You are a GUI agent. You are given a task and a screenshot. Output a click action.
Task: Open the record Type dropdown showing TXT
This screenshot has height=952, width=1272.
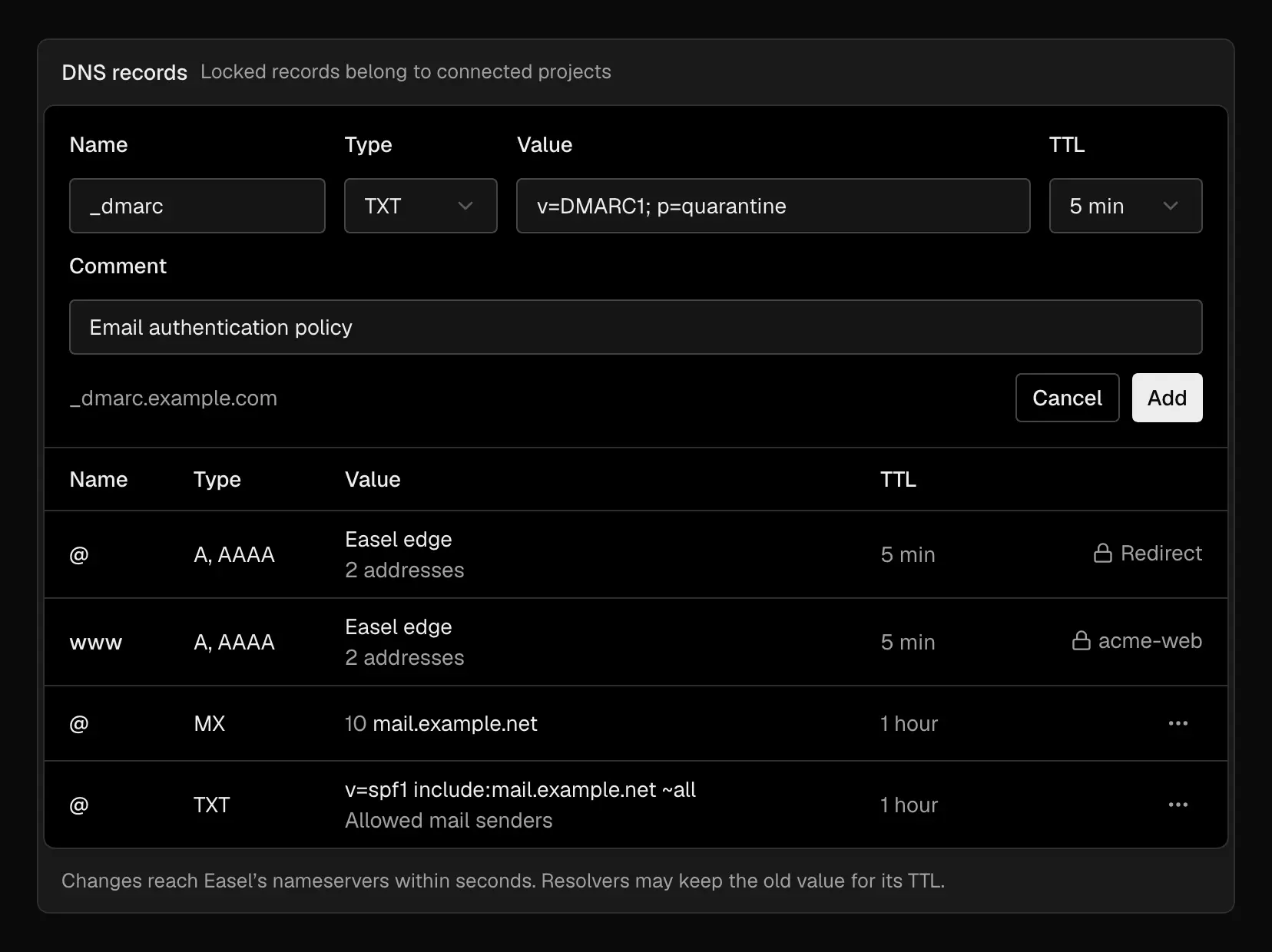click(x=420, y=206)
